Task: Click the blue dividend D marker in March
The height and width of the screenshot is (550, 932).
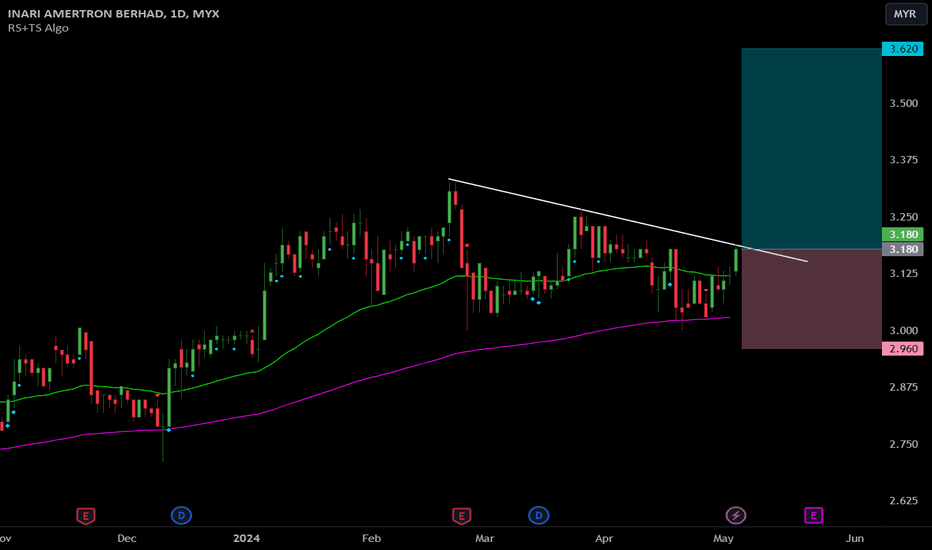Action: (x=539, y=515)
